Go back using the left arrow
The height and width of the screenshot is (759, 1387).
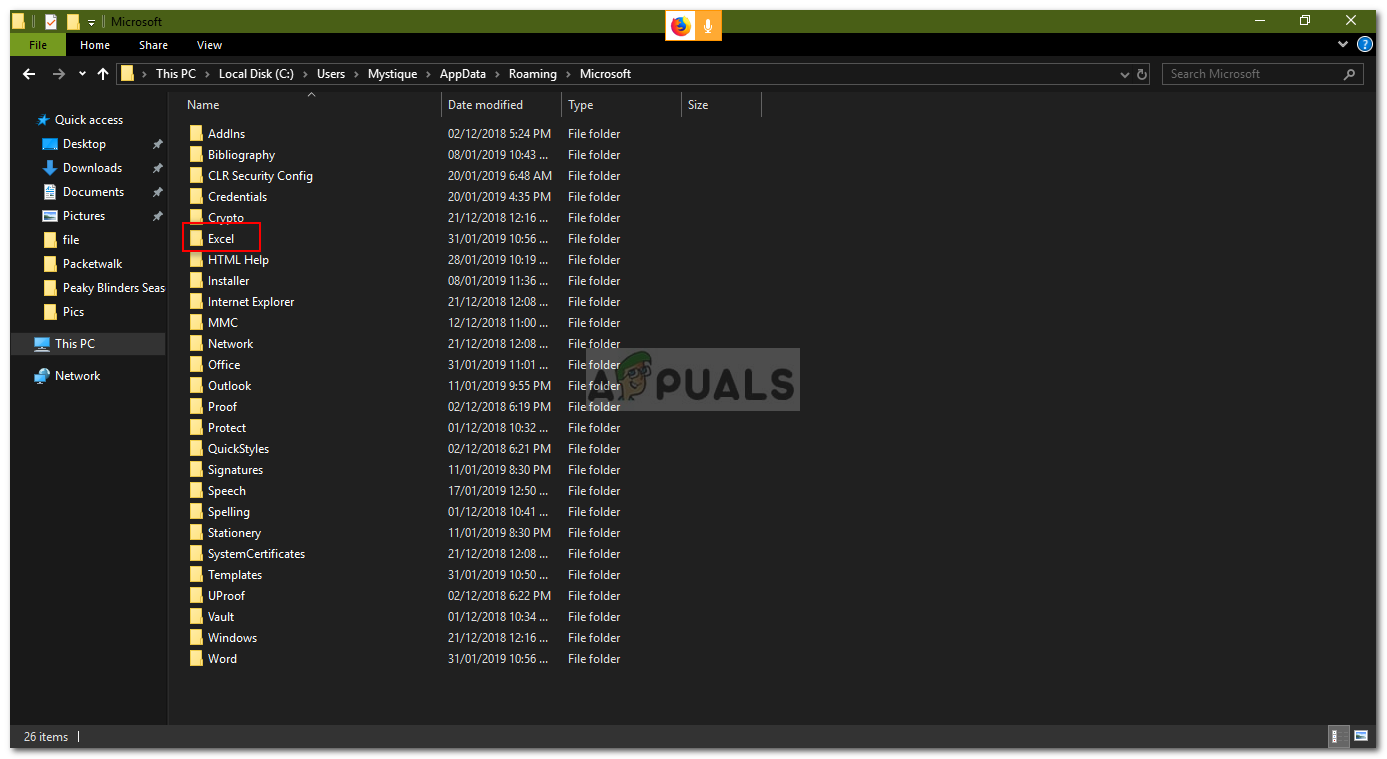coord(29,74)
